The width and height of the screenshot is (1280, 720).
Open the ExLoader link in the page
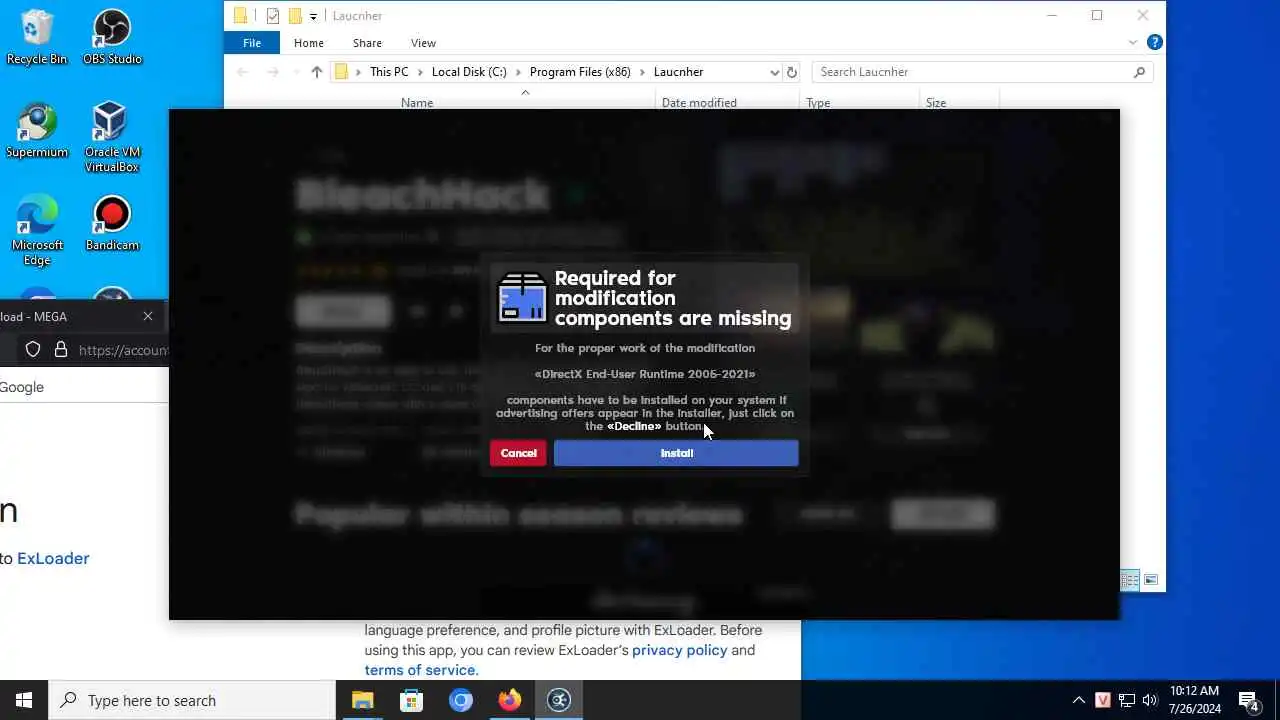[x=53, y=559]
